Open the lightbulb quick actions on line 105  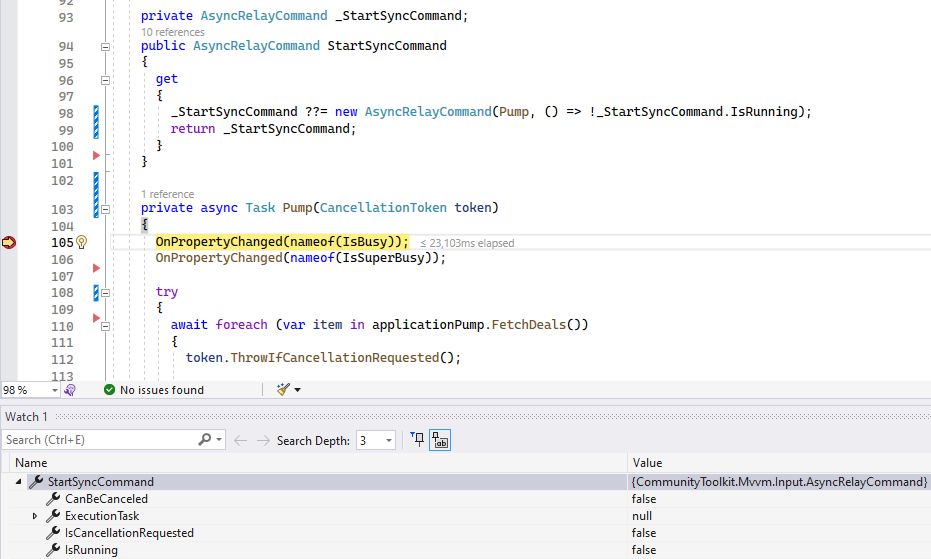(81, 242)
